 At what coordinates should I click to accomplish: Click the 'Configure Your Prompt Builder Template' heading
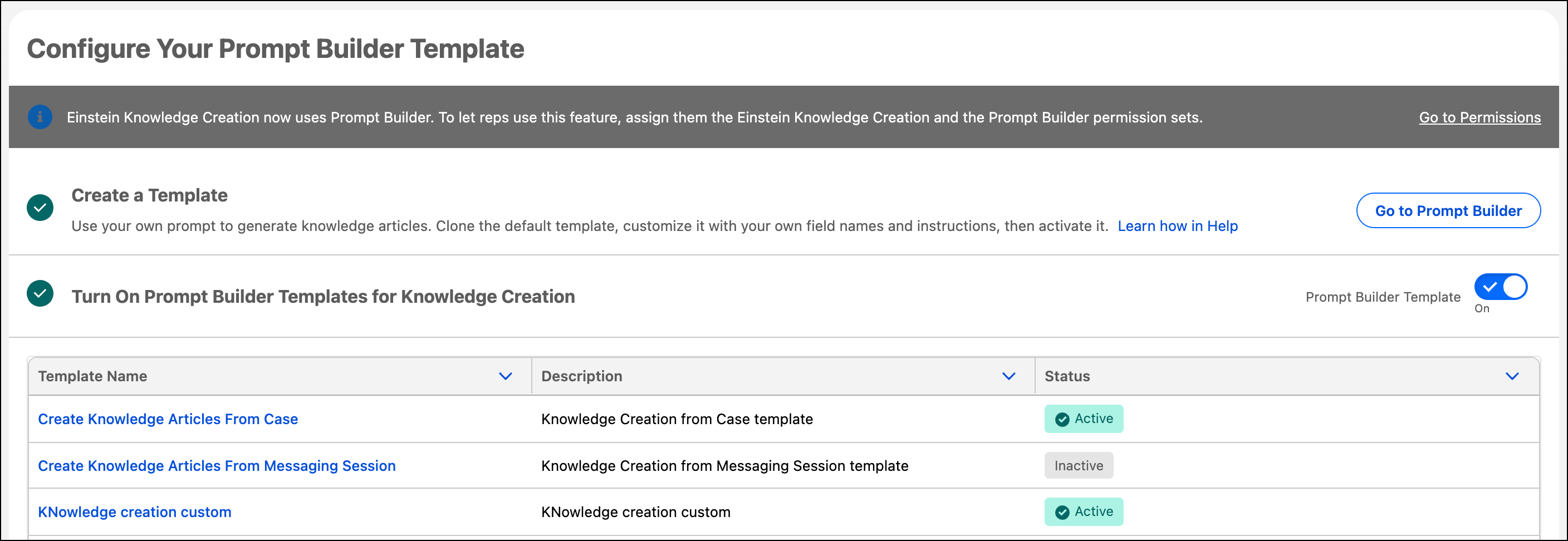click(x=275, y=48)
